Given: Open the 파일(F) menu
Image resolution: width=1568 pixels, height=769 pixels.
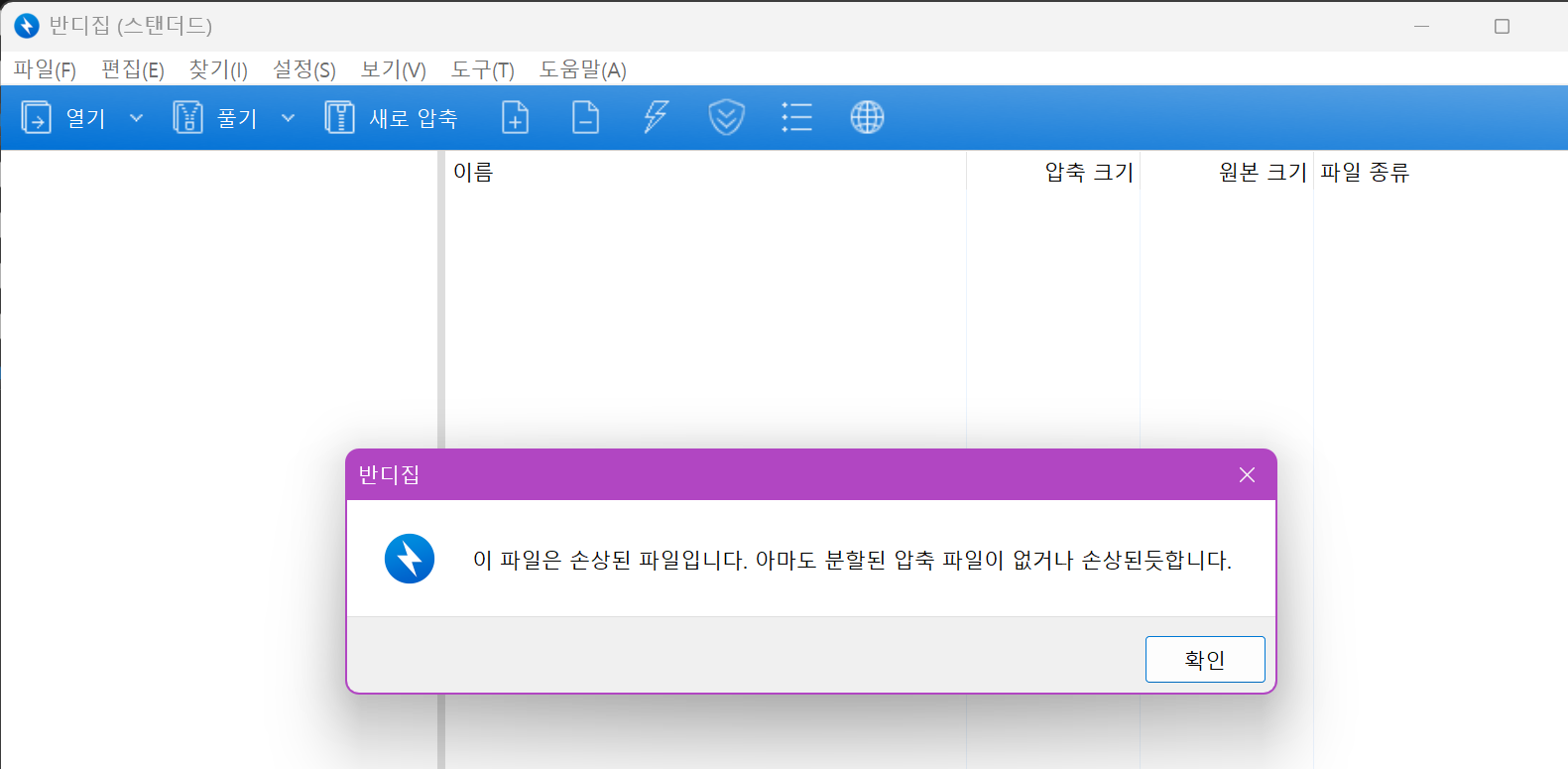Looking at the screenshot, I should [45, 69].
